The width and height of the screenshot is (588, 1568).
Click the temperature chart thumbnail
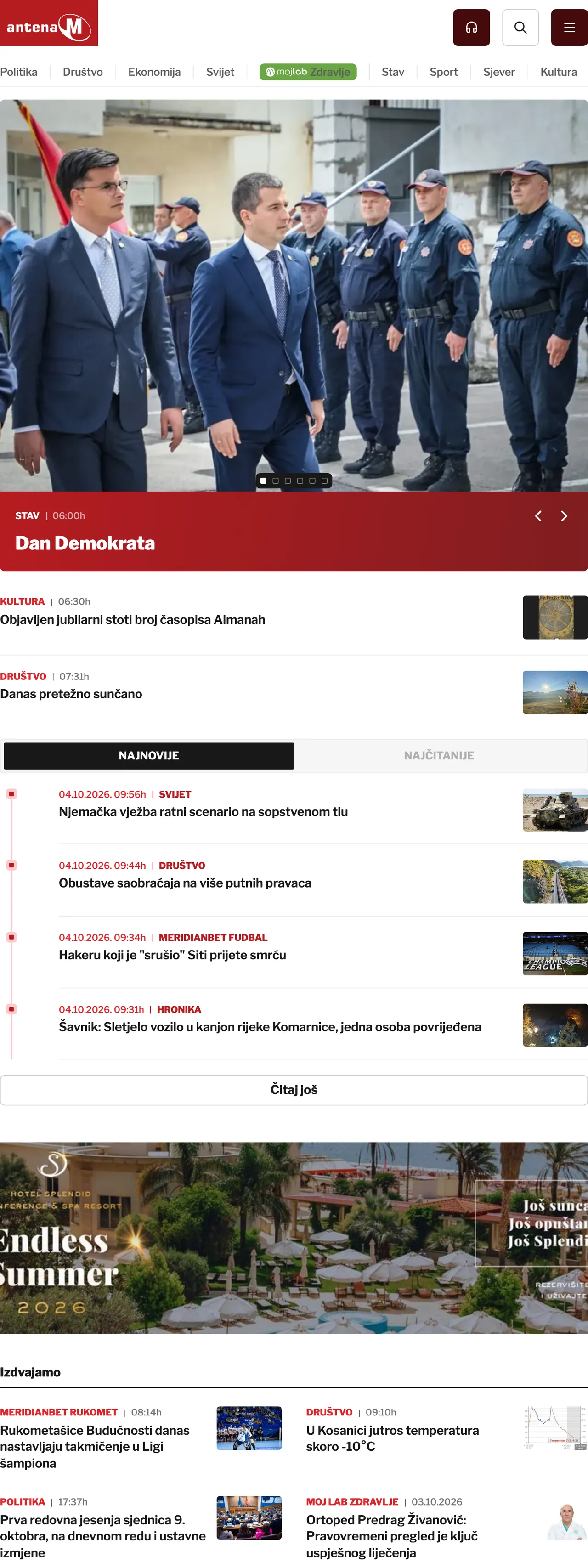(x=555, y=1428)
